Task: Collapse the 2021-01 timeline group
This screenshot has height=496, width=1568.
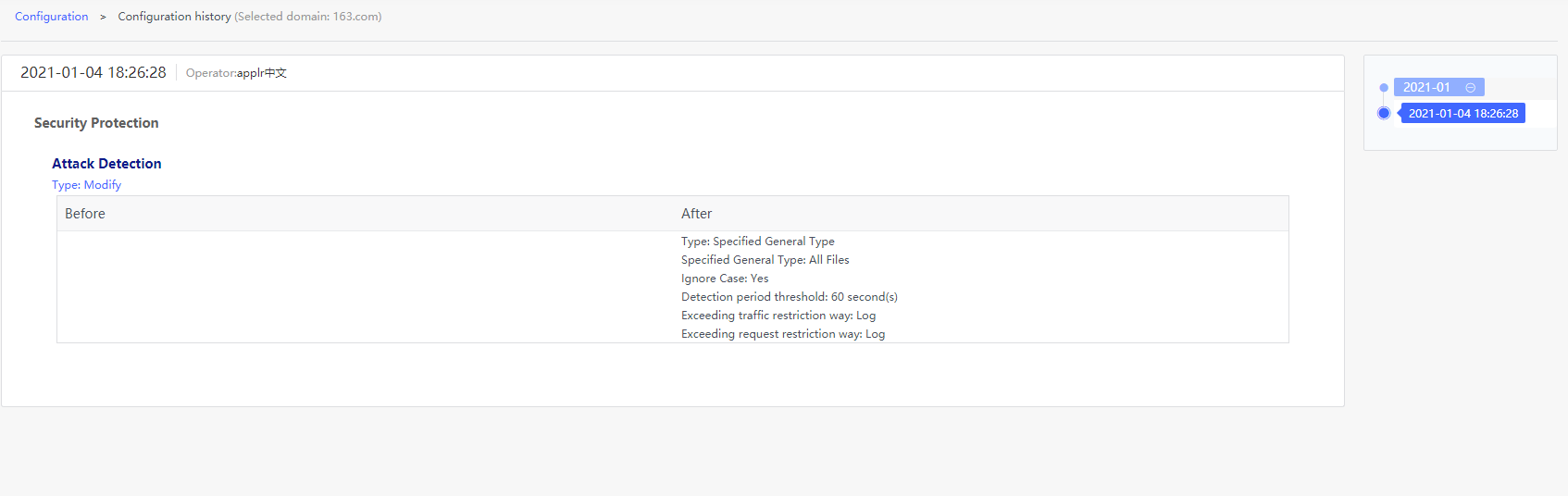Action: (x=1470, y=88)
